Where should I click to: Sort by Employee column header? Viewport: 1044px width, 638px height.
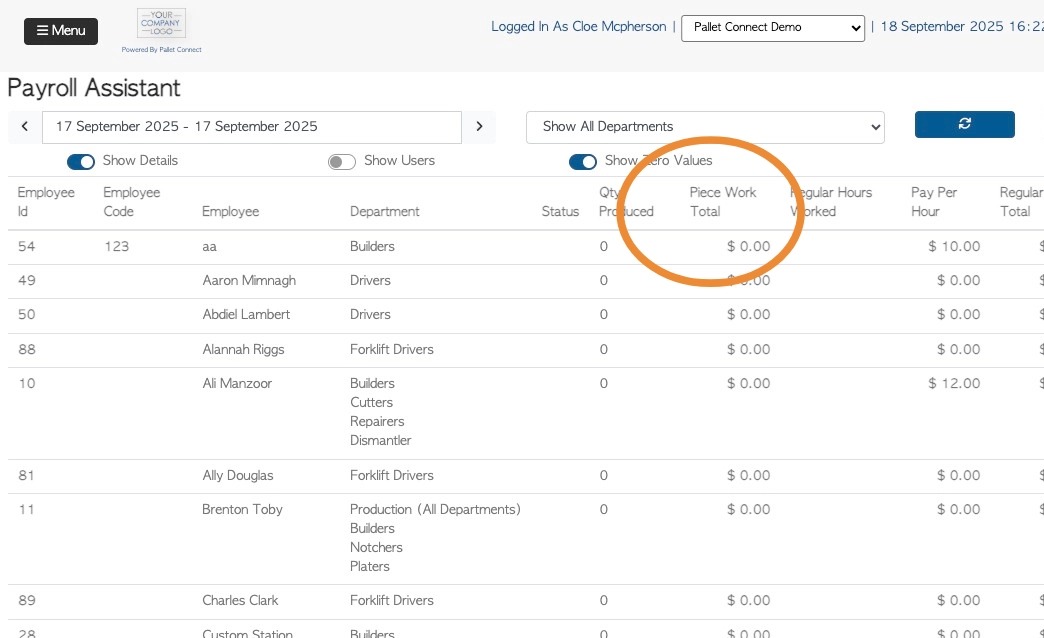pyautogui.click(x=230, y=211)
